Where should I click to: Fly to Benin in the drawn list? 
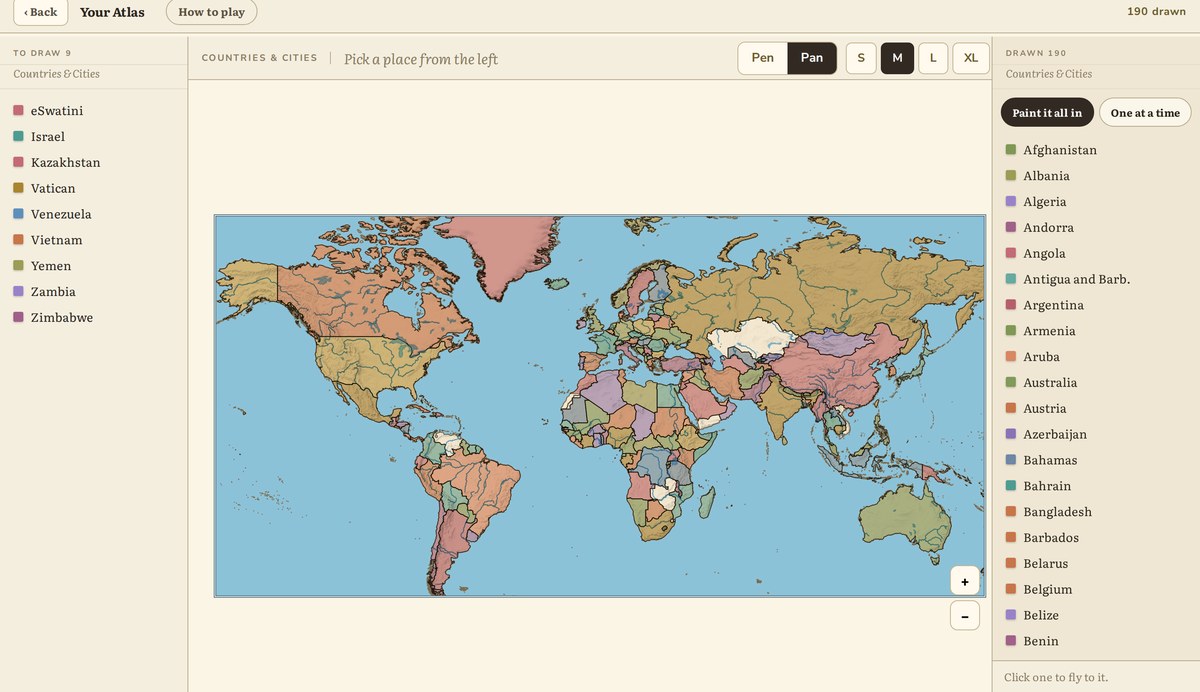point(1096,641)
